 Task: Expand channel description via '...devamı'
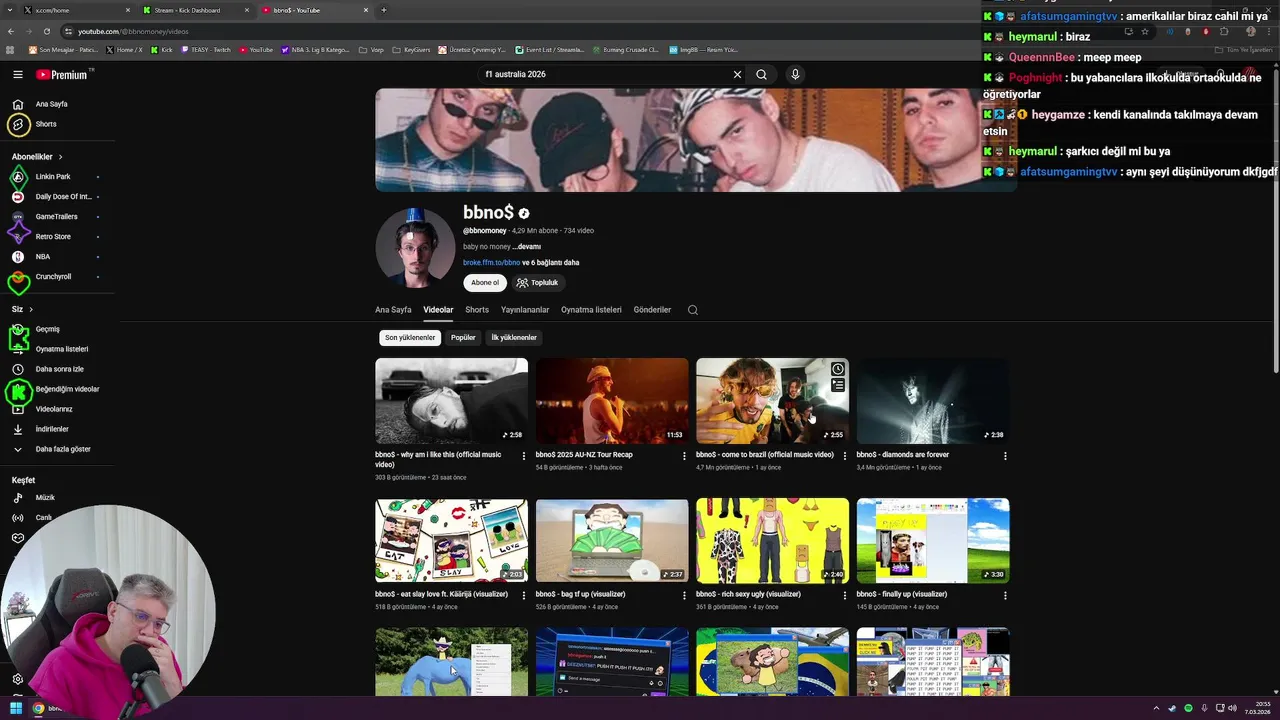point(527,247)
